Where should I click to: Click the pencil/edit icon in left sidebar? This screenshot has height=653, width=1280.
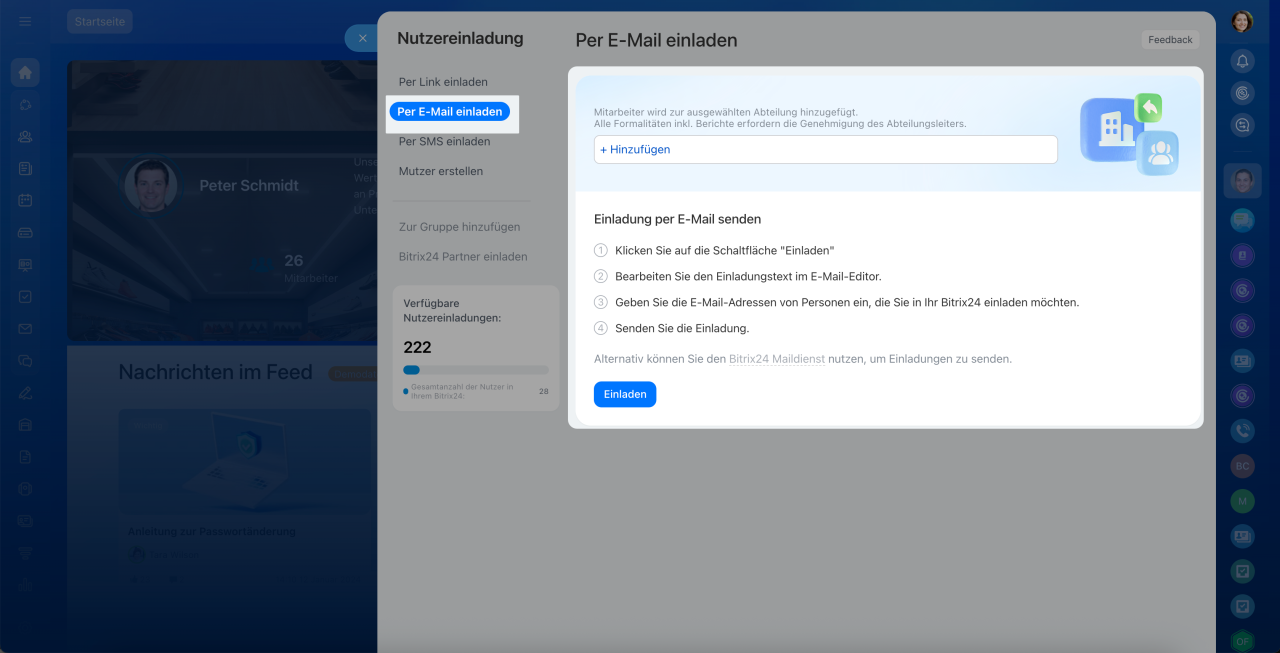pyautogui.click(x=25, y=393)
